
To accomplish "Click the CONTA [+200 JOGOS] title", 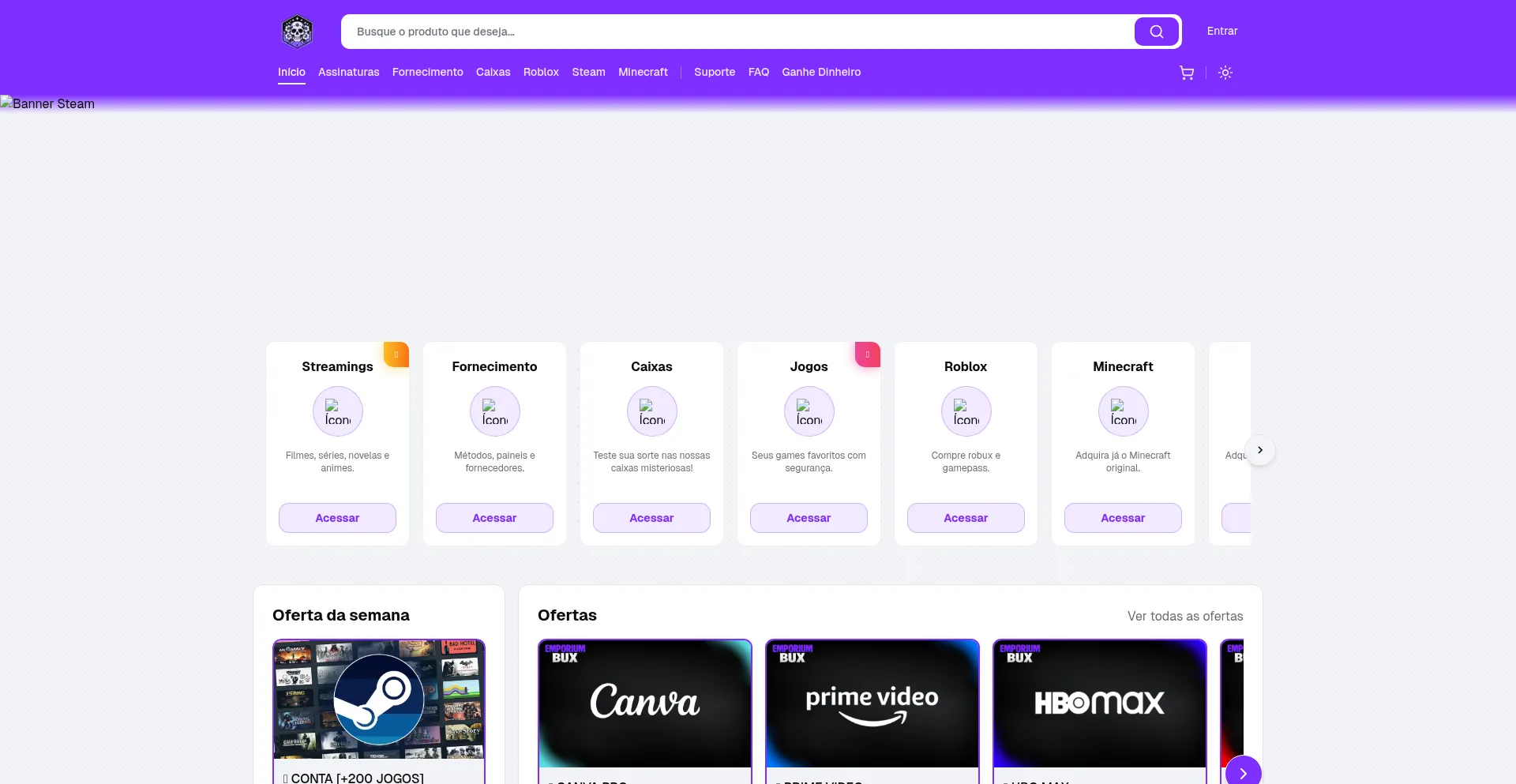I will point(354,778).
